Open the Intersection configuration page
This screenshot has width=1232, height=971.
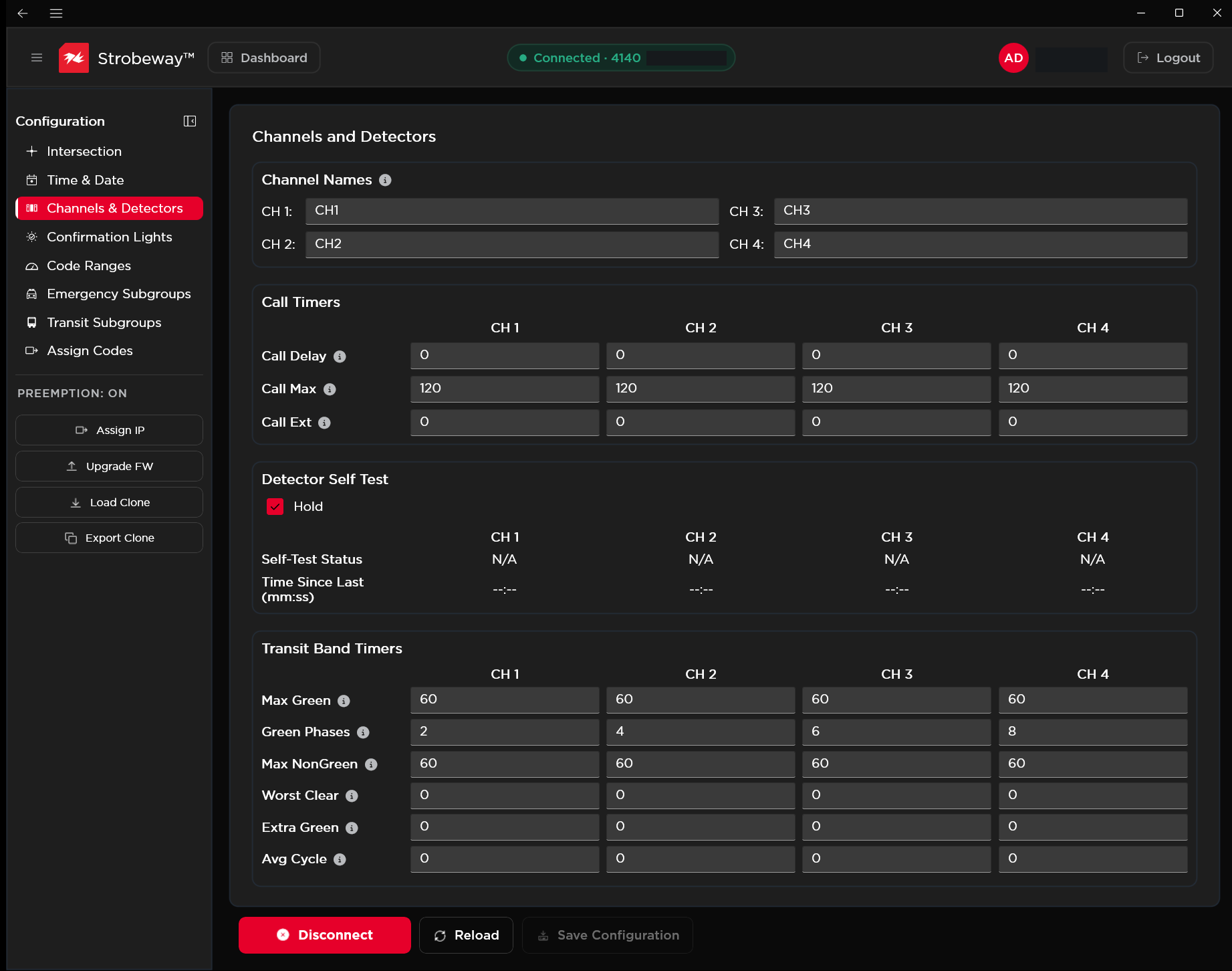(109, 151)
